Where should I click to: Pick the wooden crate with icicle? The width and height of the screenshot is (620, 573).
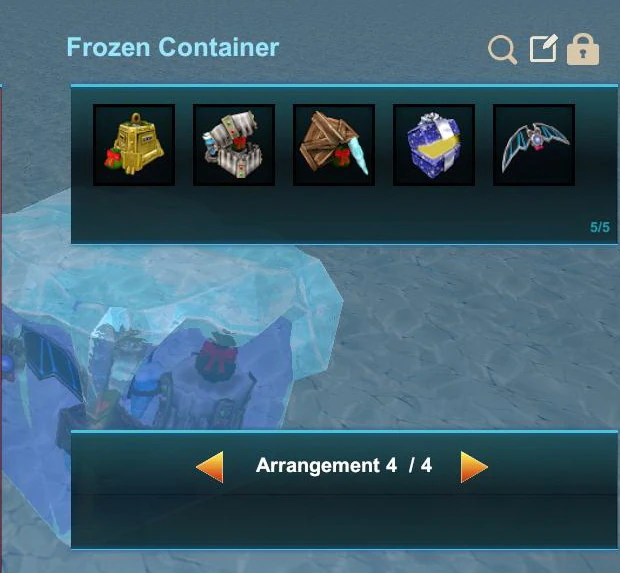334,145
